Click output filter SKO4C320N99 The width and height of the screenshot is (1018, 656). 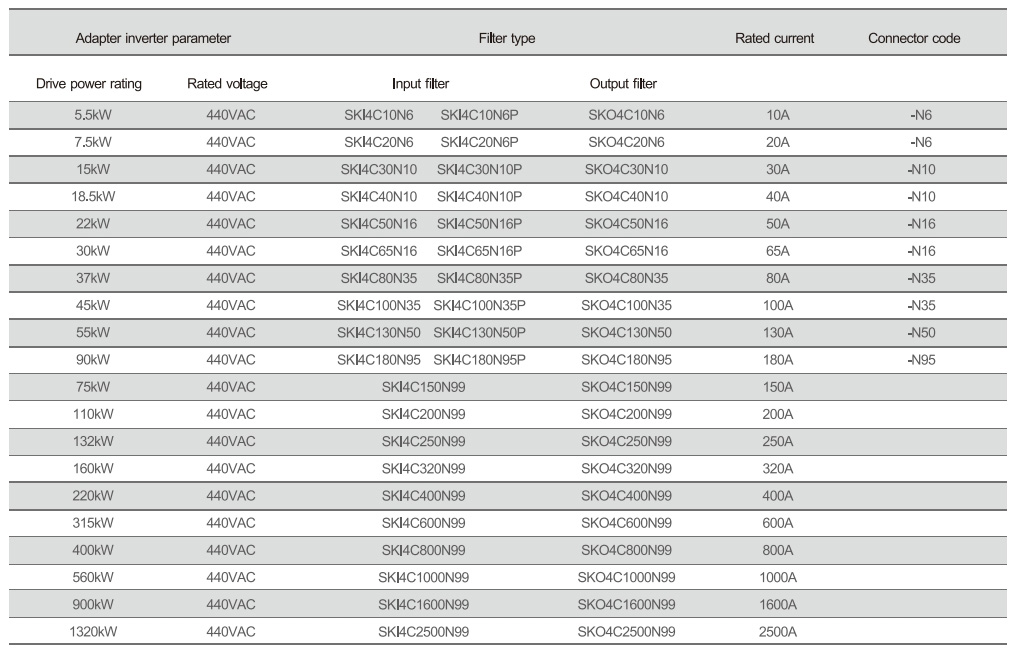627,470
